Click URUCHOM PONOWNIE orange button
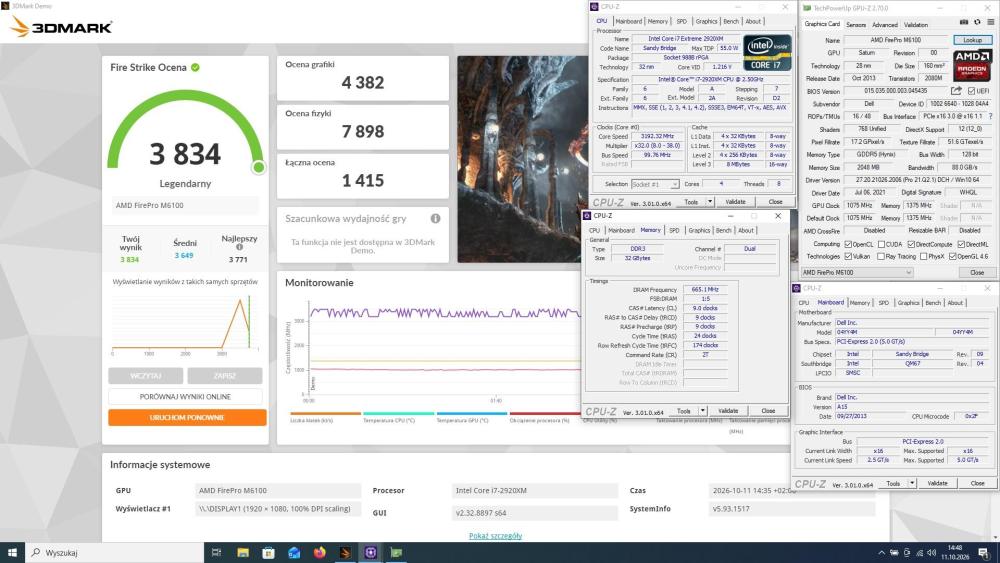The image size is (1000, 563). 187,418
